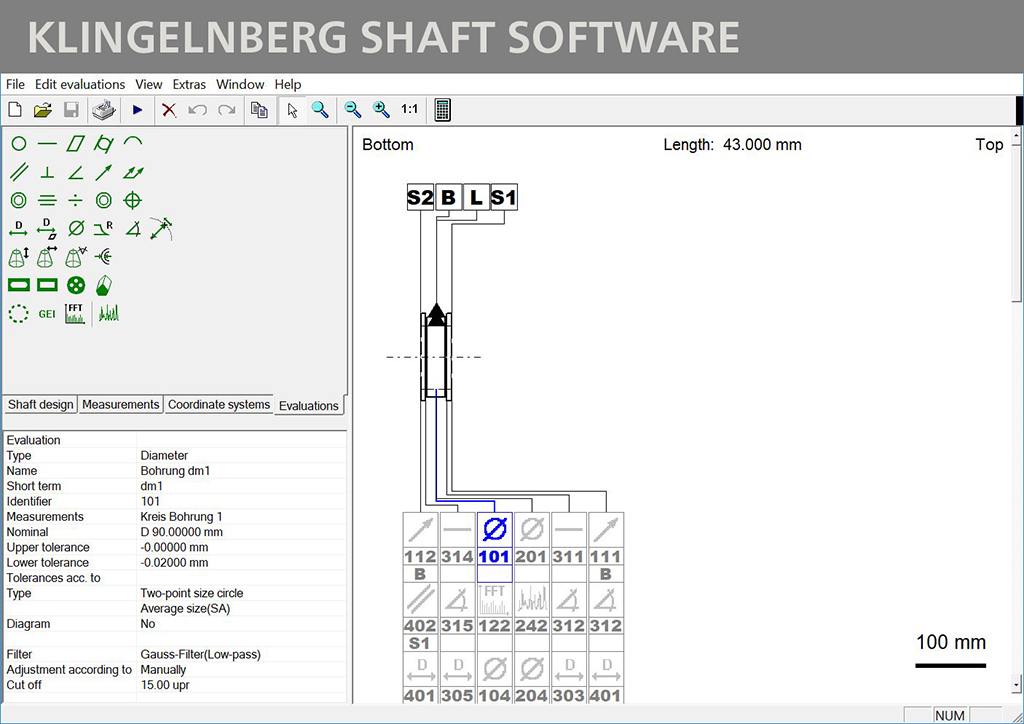
Task: Click the Name value 'Bohrung dm1'
Action: (x=175, y=471)
